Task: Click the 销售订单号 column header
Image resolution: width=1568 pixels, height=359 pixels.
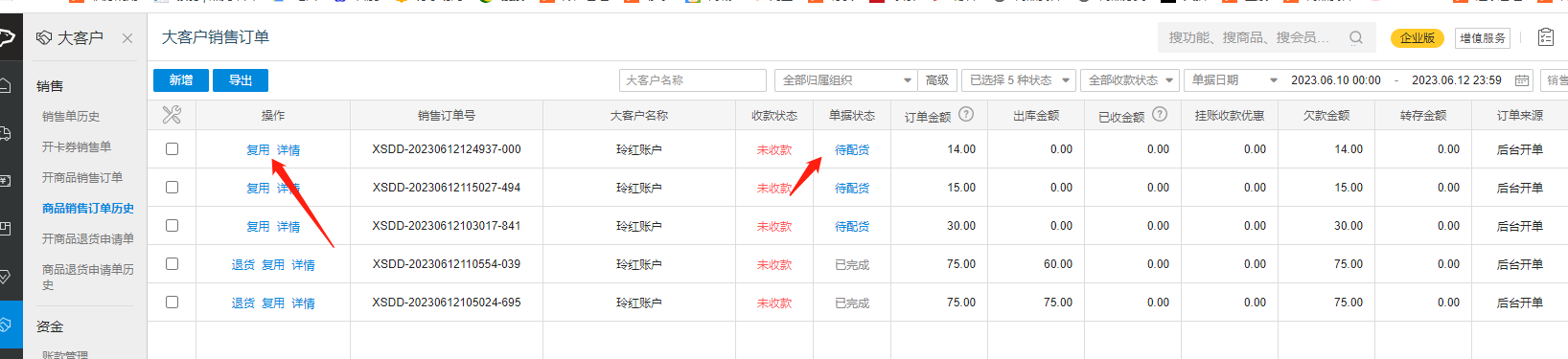Action: [447, 116]
